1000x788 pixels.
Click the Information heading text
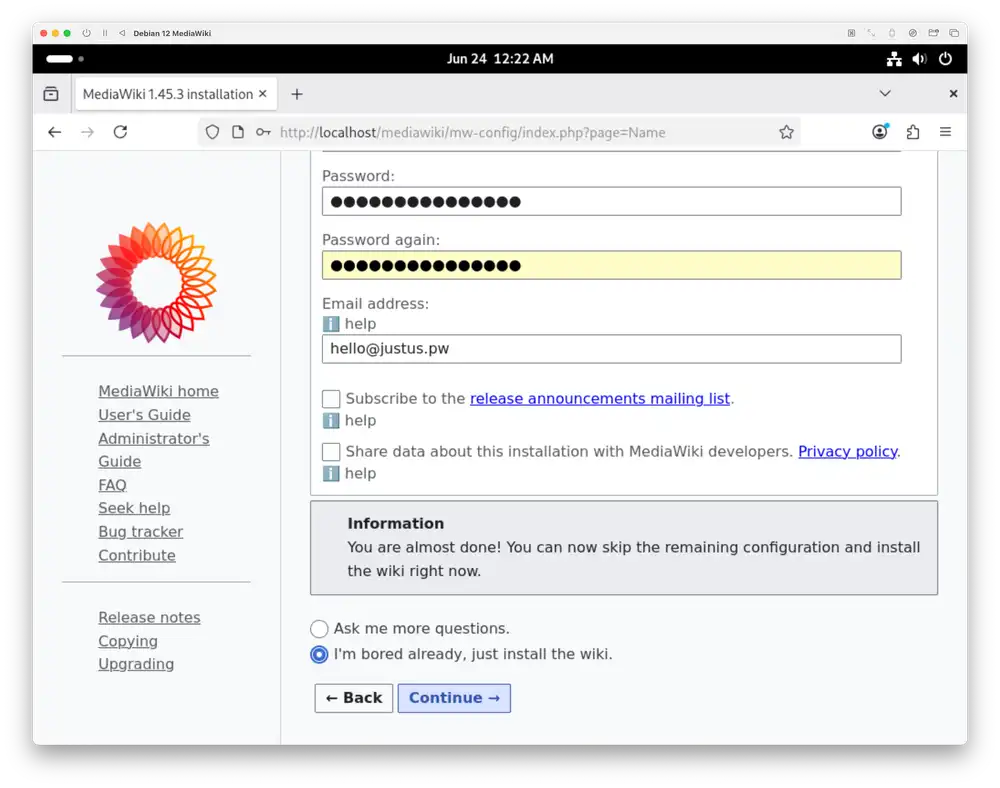coord(395,523)
